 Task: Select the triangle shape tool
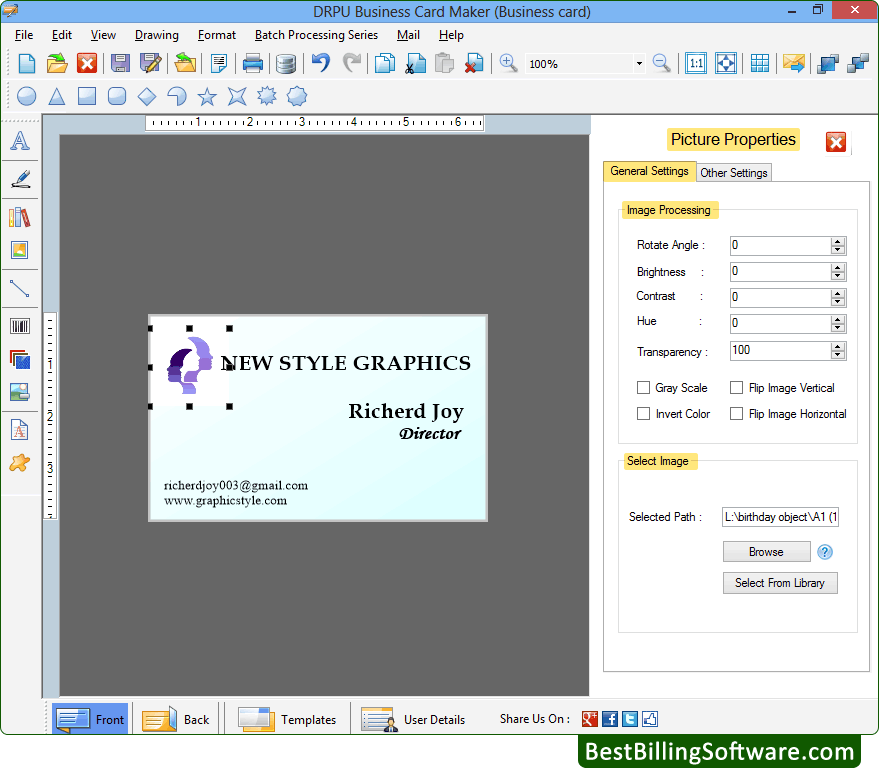click(x=57, y=96)
